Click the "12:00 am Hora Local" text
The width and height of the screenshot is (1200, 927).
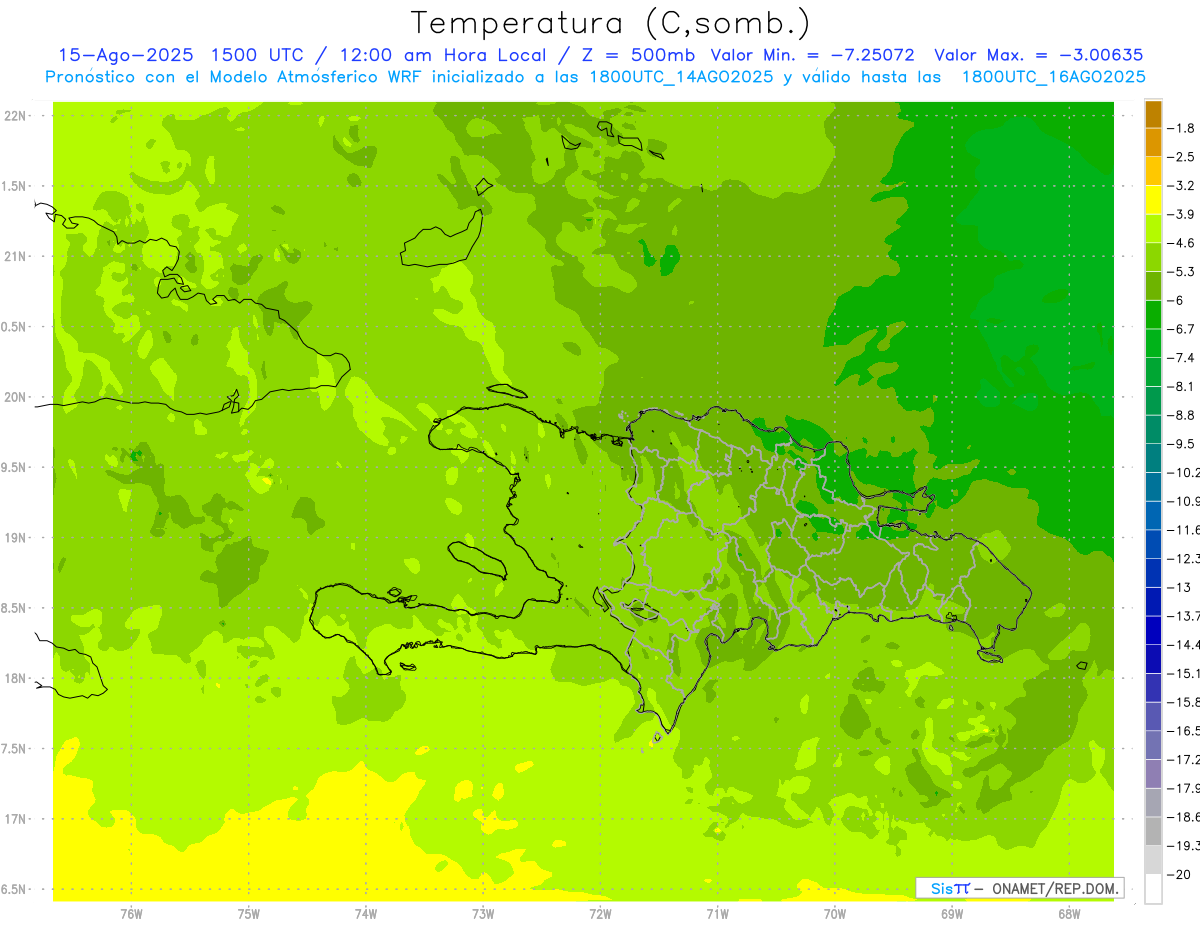pos(441,55)
